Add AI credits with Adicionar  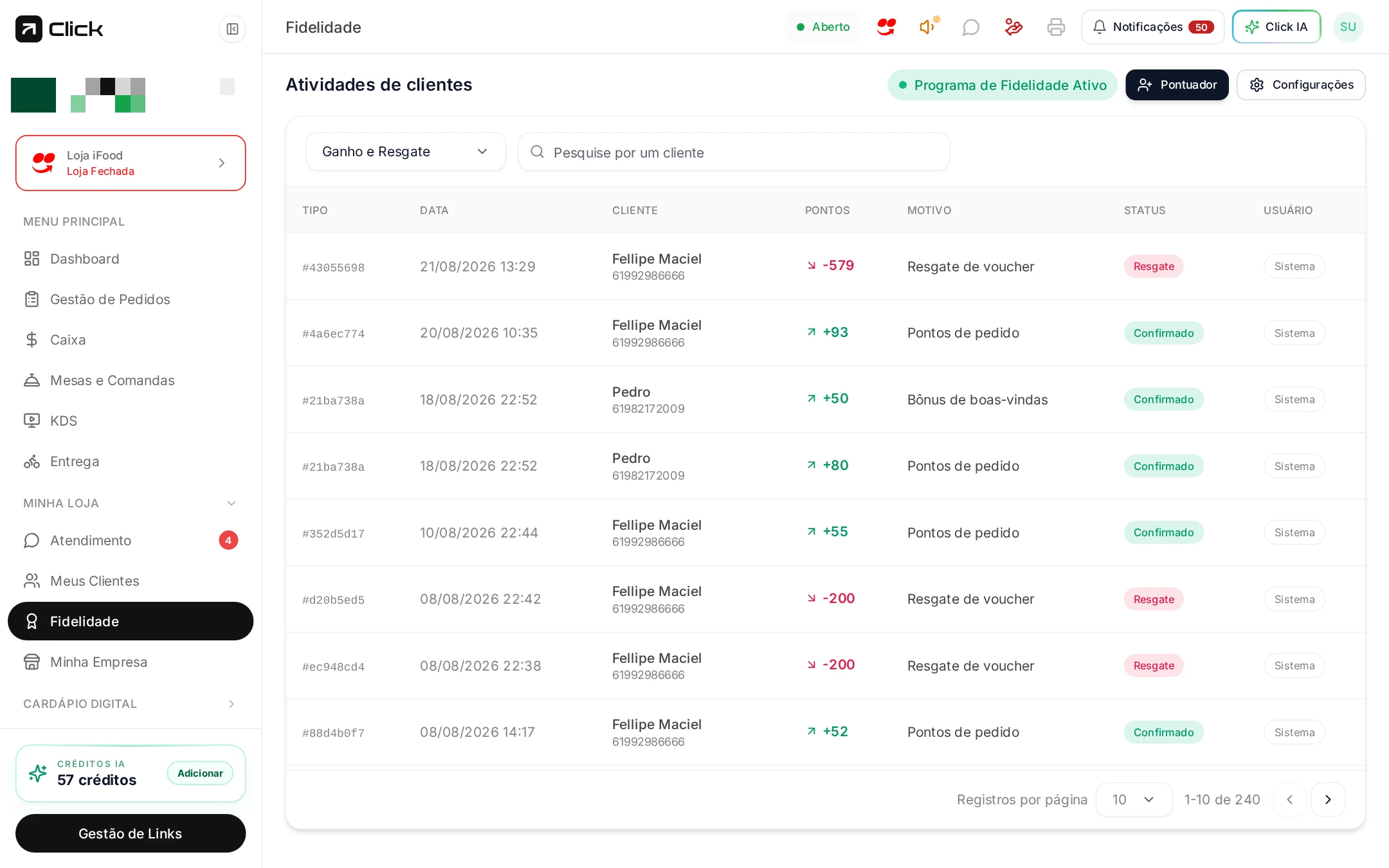(x=200, y=773)
